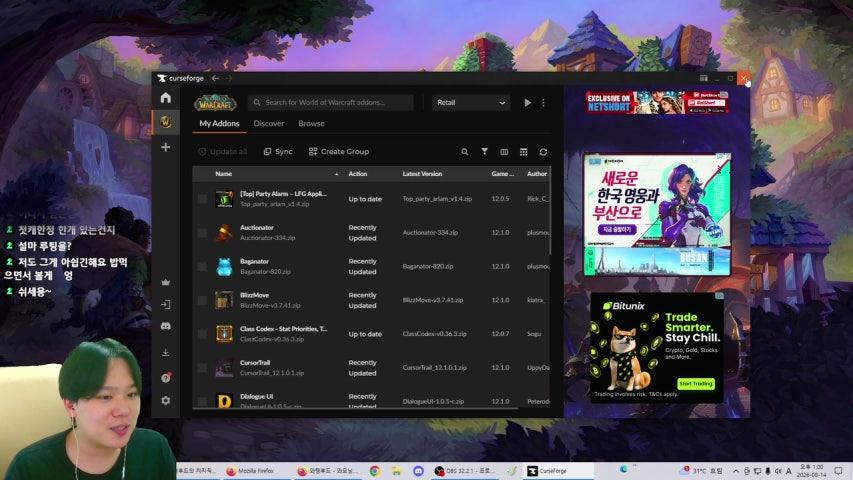Viewport: 853px width, 480px height.
Task: Click the World of Warcraft logo
Action: point(215,102)
